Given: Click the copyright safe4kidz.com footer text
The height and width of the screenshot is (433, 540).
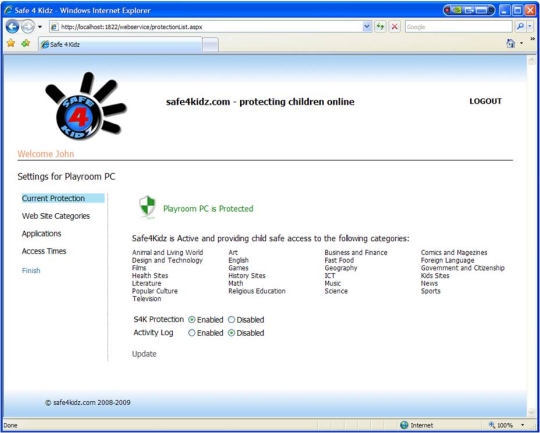Looking at the screenshot, I should pyautogui.click(x=88, y=402).
